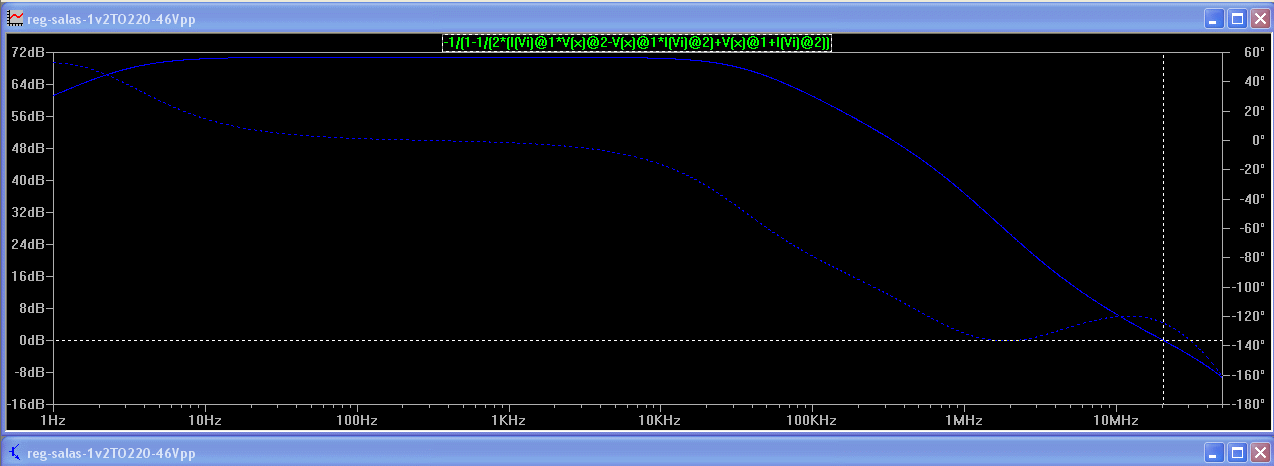Image resolution: width=1274 pixels, height=466 pixels.
Task: Maximize the lower schematic window
Action: click(x=1237, y=453)
